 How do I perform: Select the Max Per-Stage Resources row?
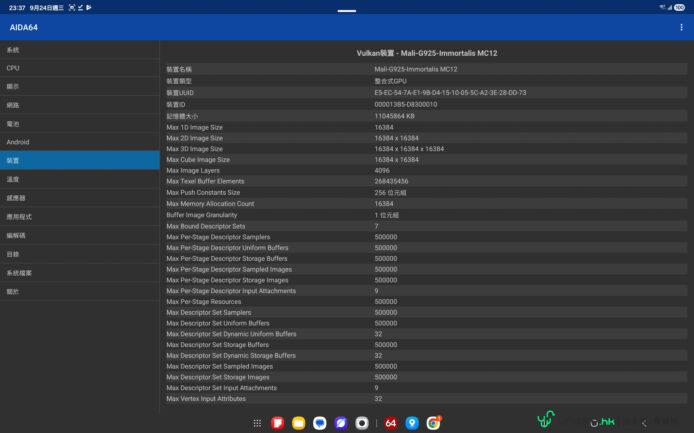pos(426,302)
